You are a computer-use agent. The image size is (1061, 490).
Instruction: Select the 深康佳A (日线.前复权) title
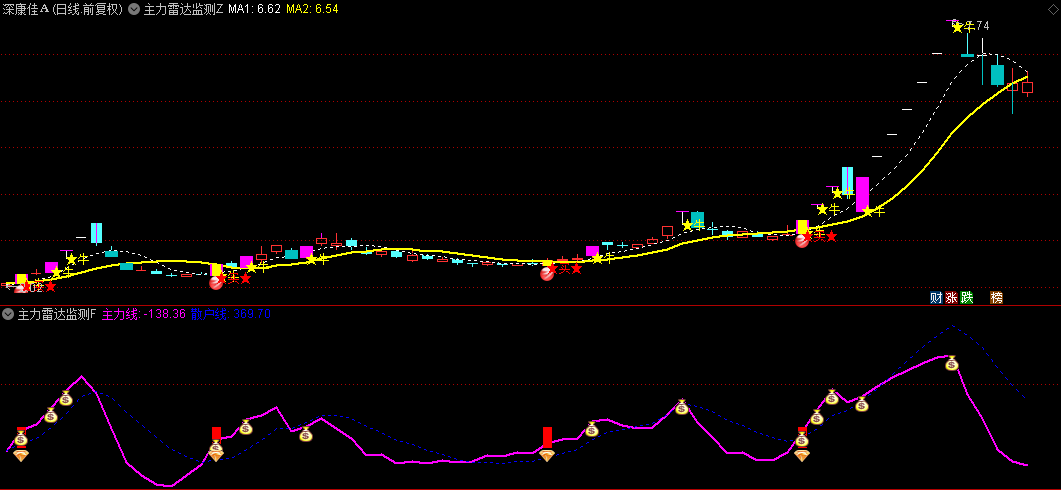tap(63, 9)
